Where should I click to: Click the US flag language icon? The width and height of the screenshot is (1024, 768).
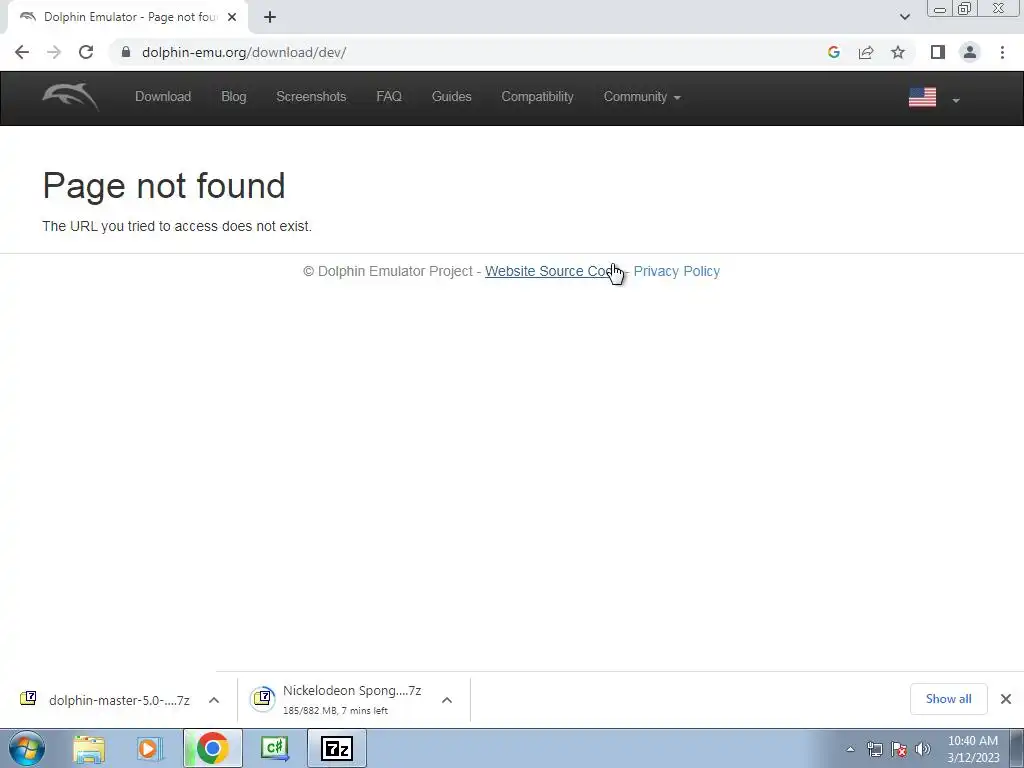922,97
